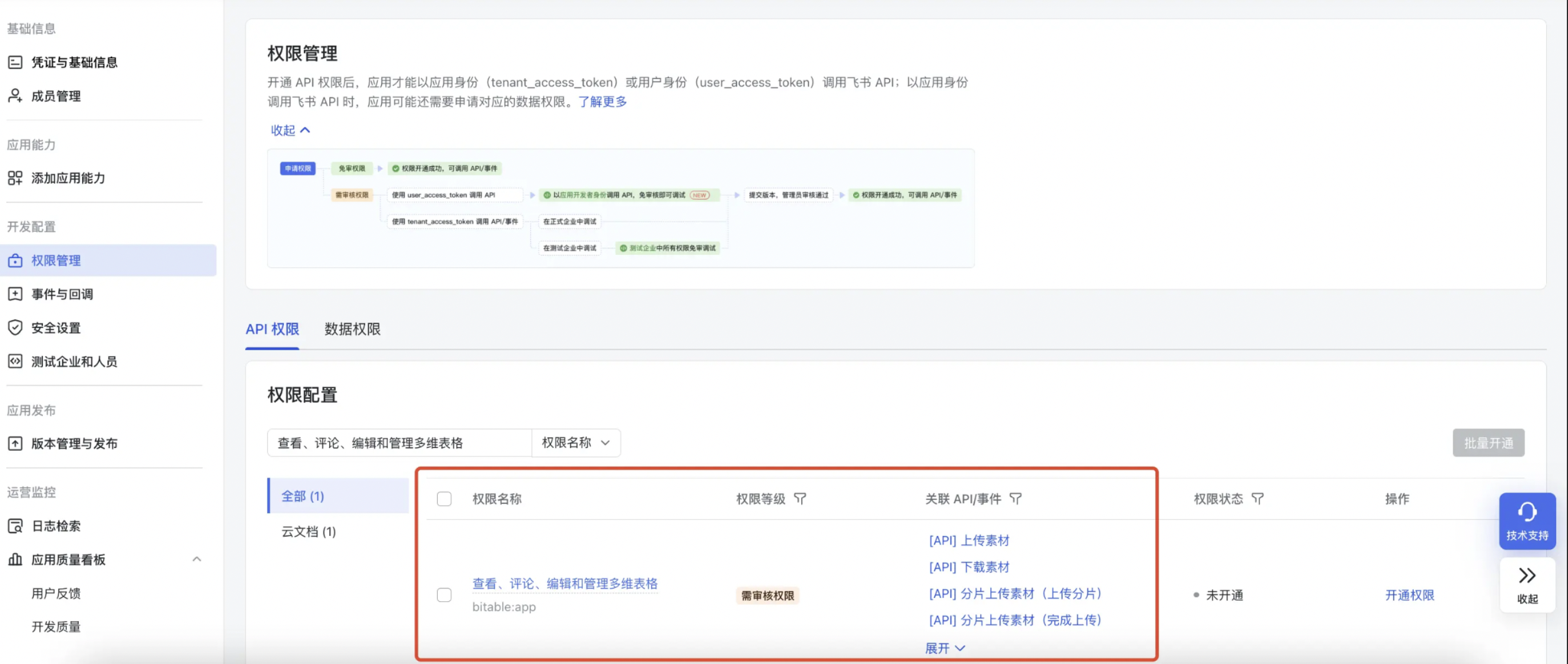1568x664 pixels.
Task: Toggle the select-all checkbox in table header
Action: coord(444,498)
